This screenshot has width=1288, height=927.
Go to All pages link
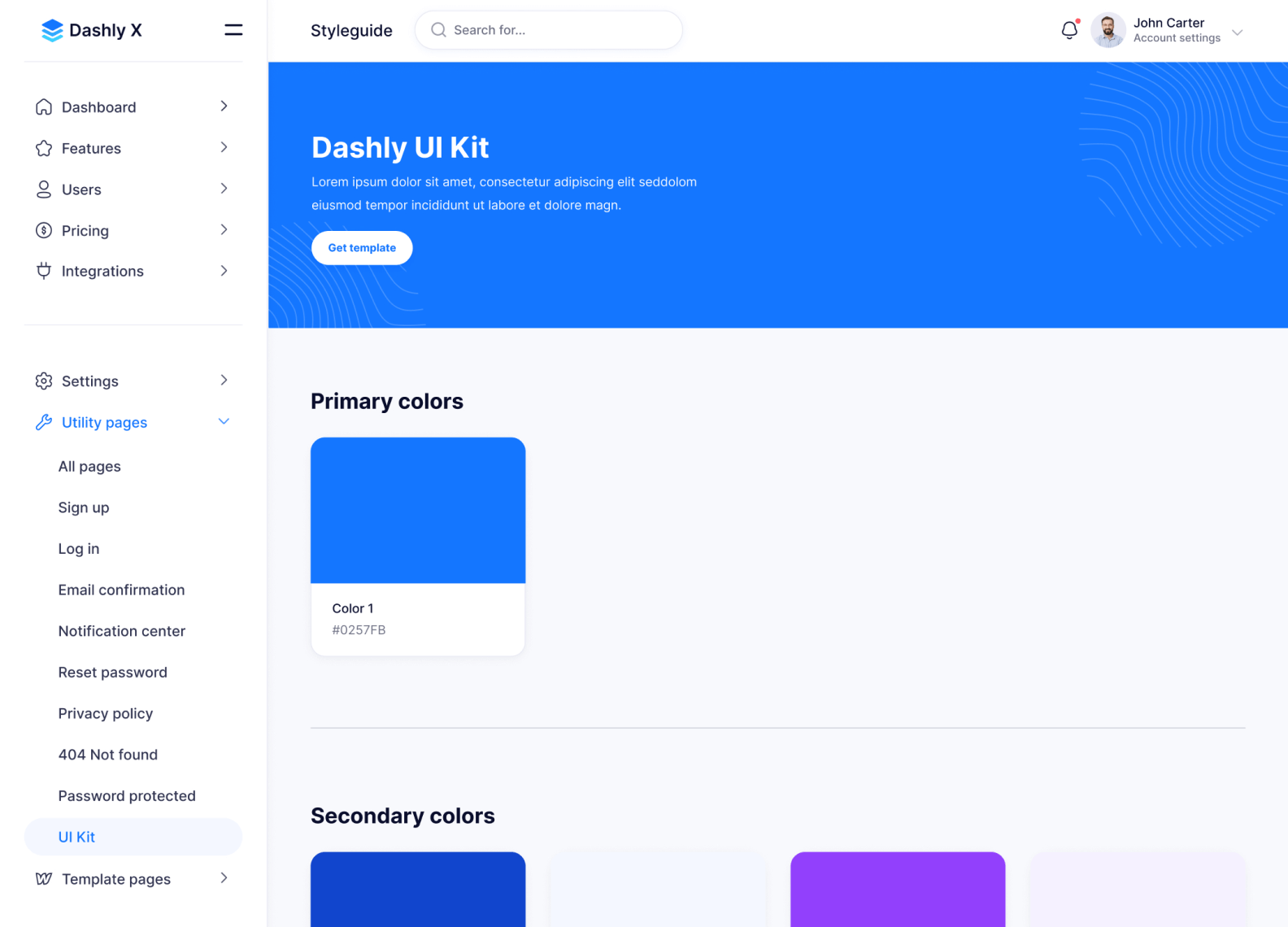[89, 466]
